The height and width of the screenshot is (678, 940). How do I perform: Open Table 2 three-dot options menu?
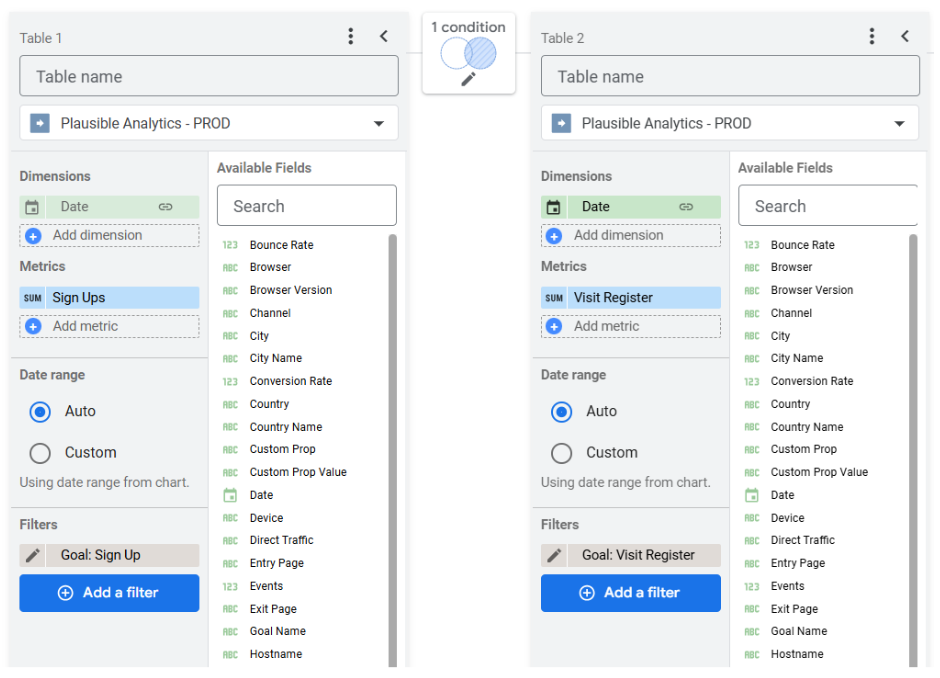pyautogui.click(x=871, y=37)
